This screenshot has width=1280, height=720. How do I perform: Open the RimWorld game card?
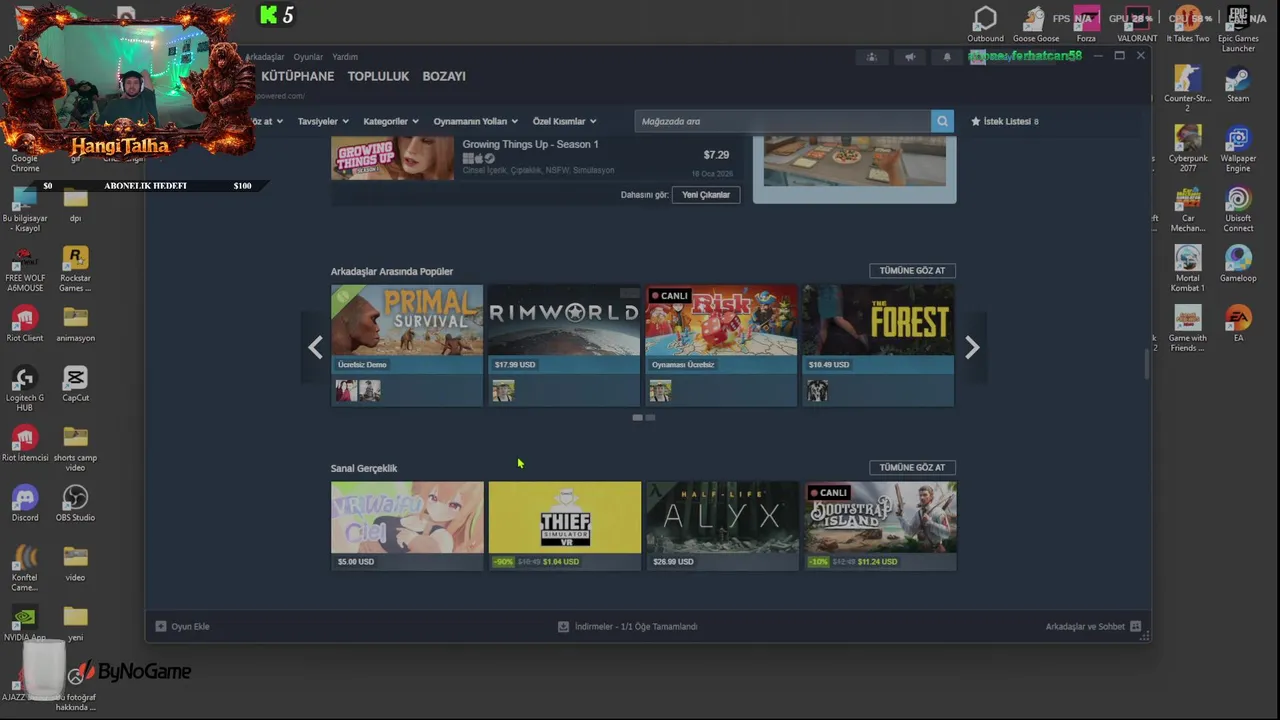(564, 345)
